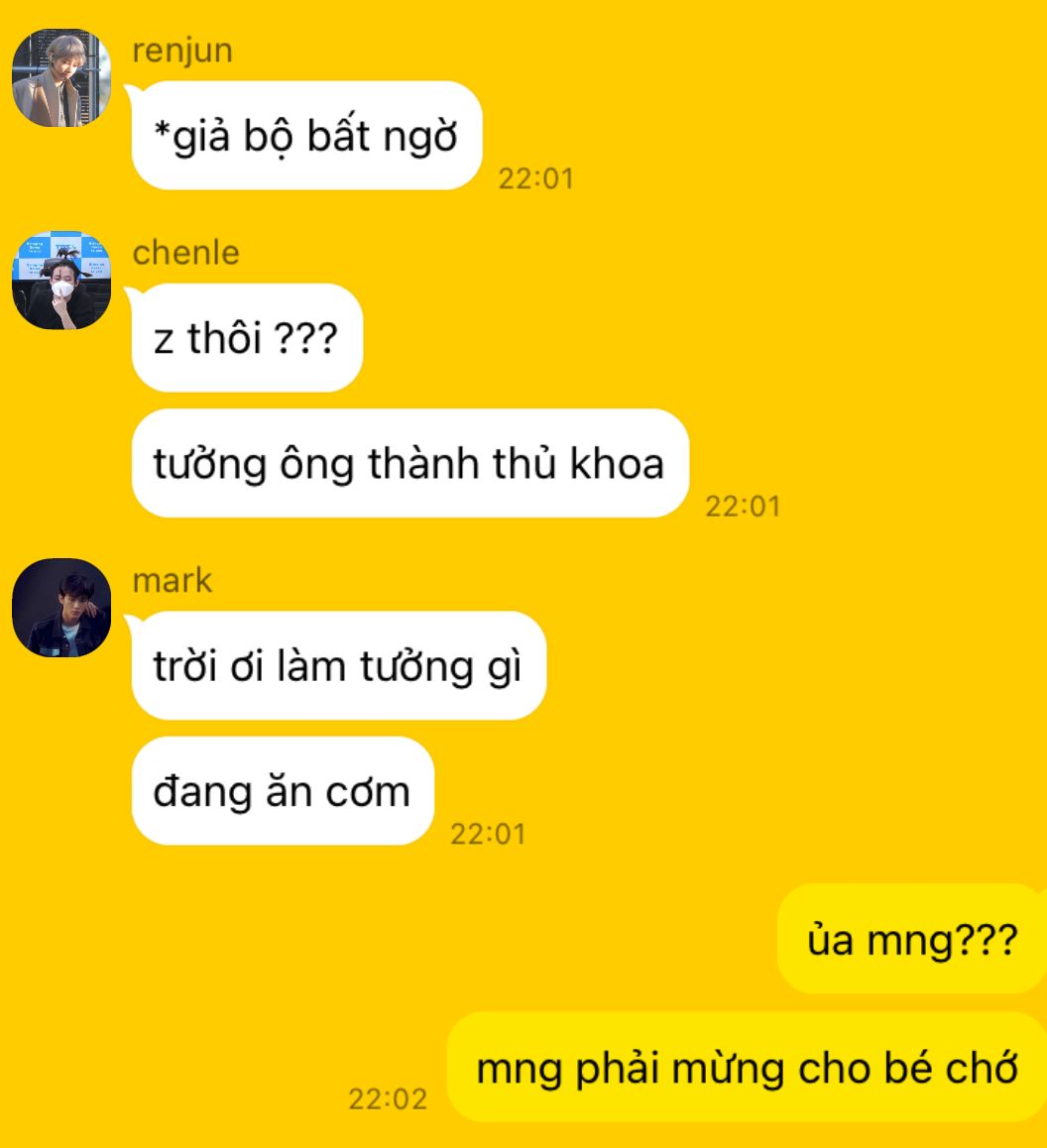The image size is (1047, 1148).
Task: Tap the renjun sender name
Action: tap(182, 52)
